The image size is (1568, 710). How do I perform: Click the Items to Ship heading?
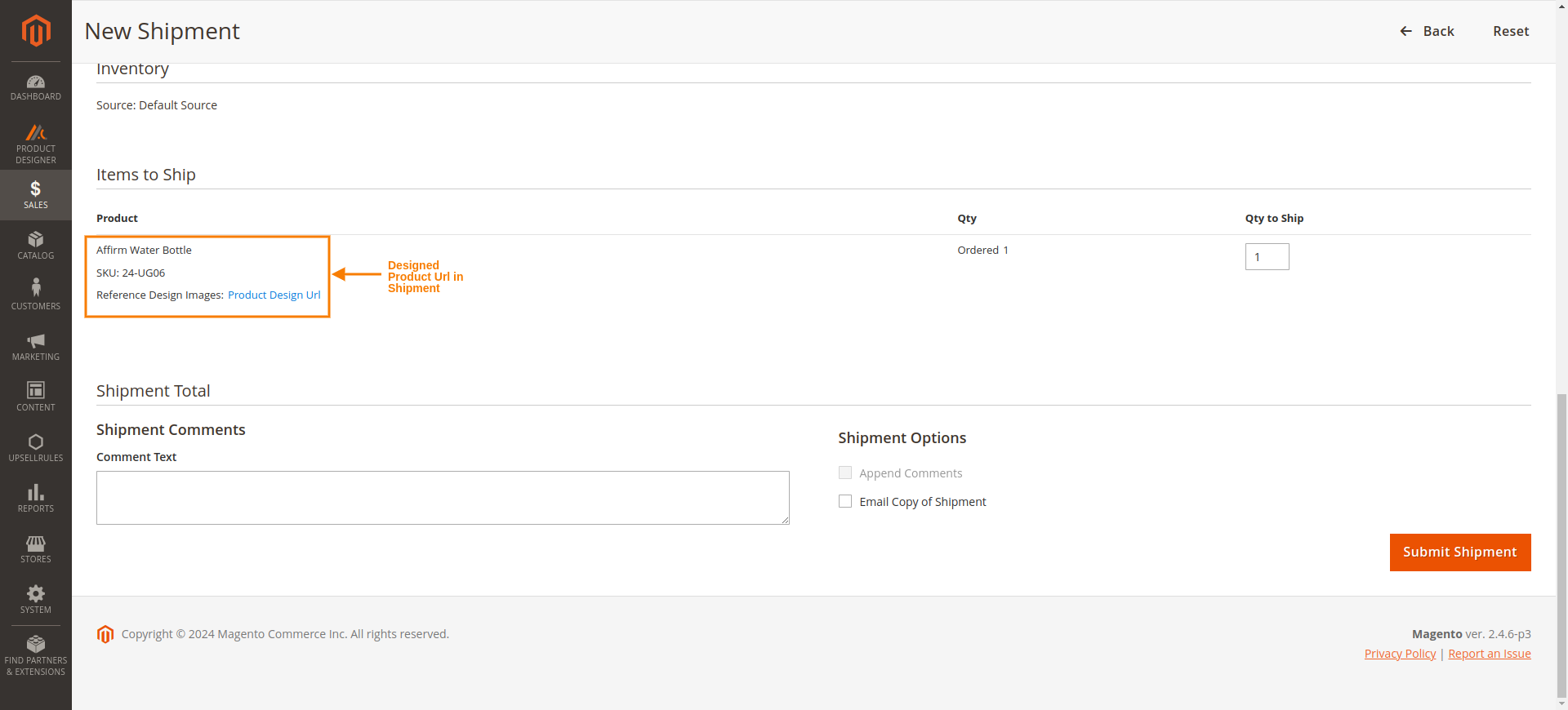pyautogui.click(x=146, y=175)
